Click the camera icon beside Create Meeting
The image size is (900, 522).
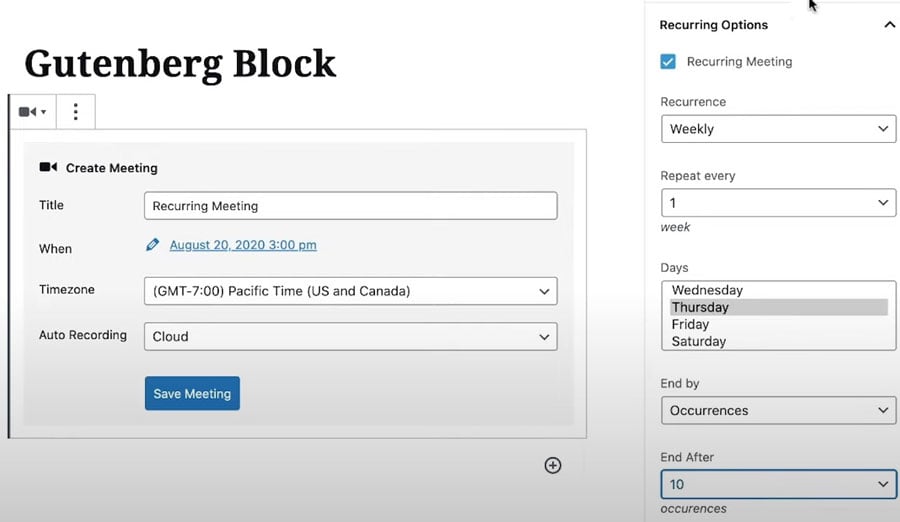(x=48, y=167)
